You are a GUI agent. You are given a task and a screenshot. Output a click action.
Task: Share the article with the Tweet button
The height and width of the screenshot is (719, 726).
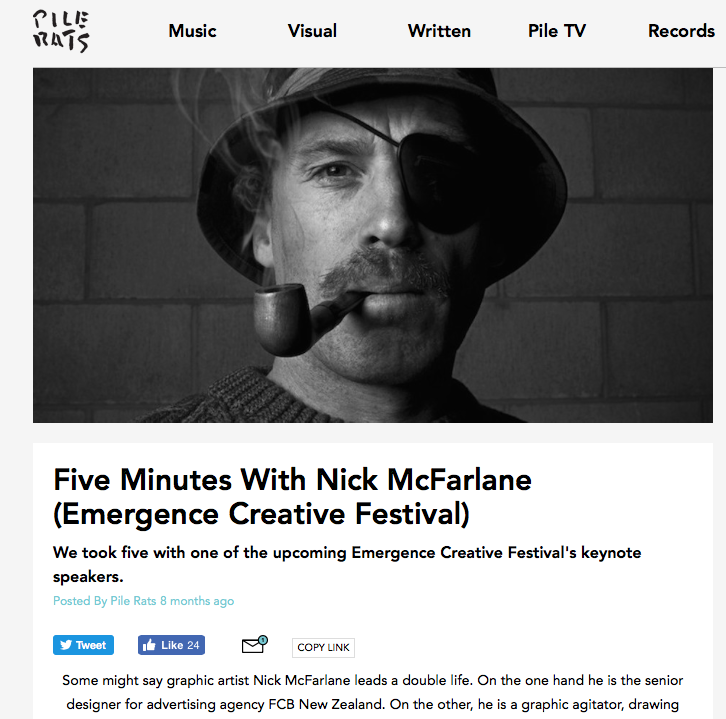tap(83, 645)
